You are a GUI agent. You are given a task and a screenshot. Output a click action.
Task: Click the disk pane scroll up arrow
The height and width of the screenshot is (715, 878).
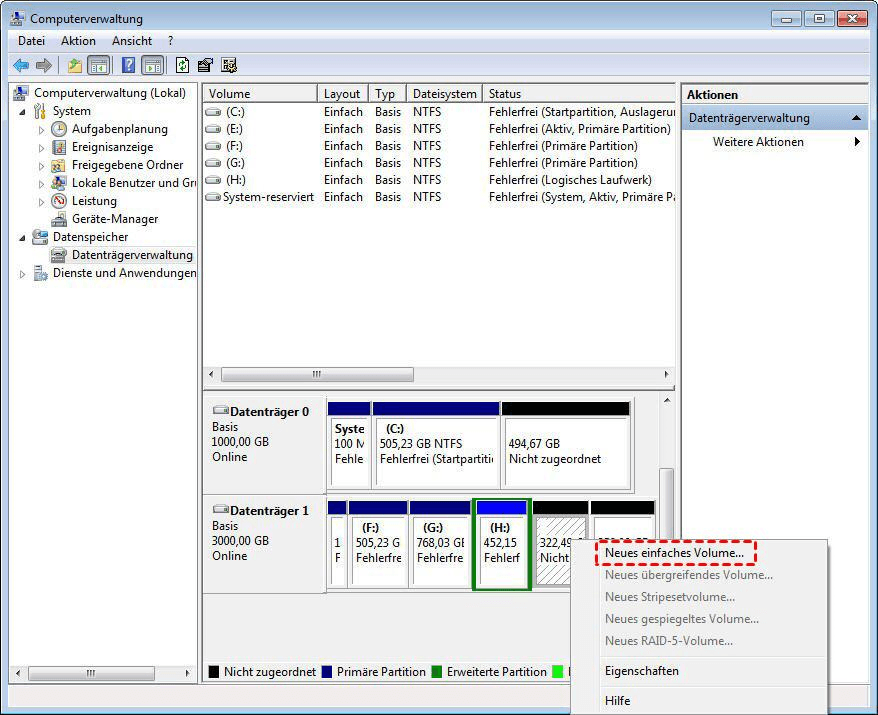666,401
